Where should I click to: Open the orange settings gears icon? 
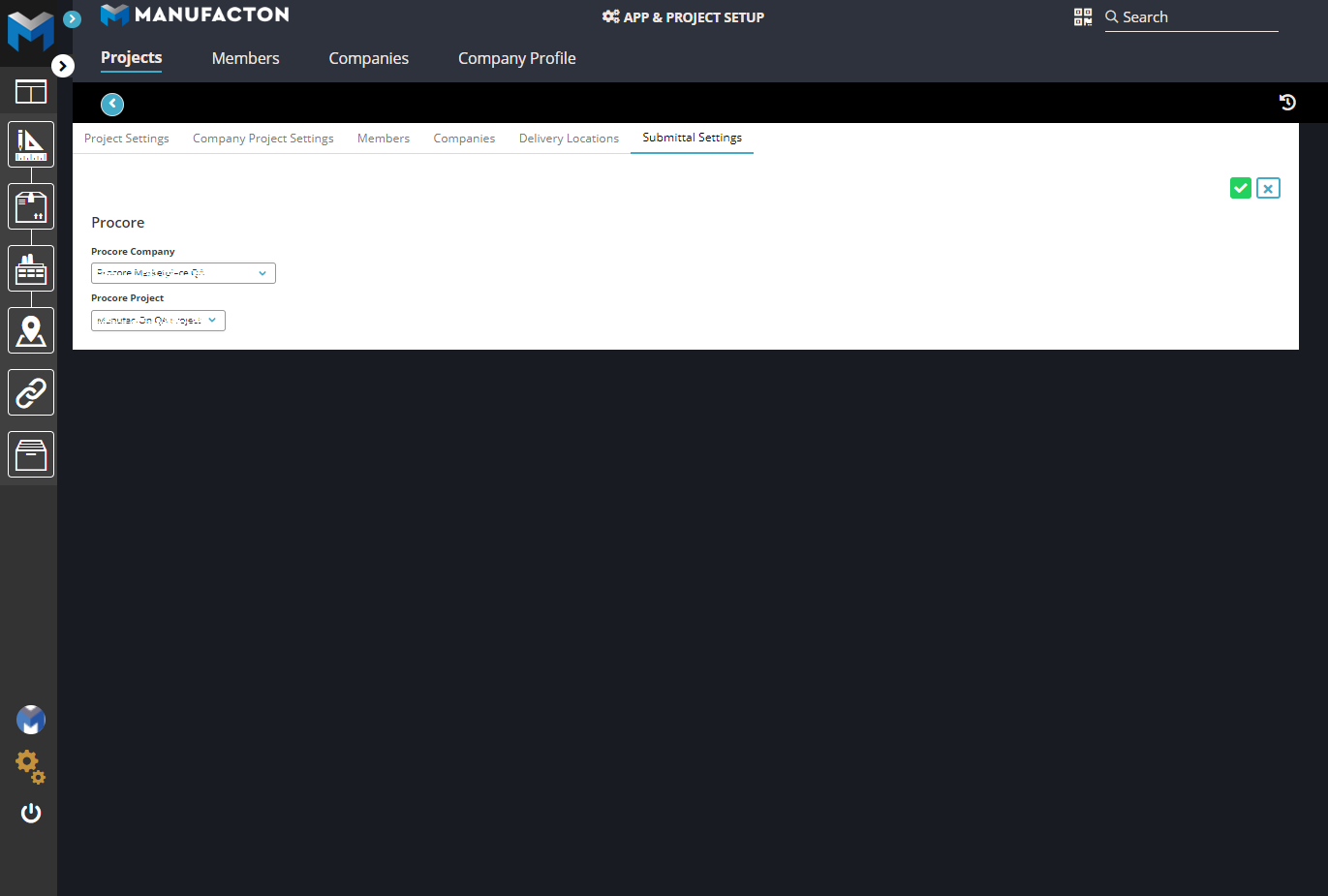click(31, 766)
